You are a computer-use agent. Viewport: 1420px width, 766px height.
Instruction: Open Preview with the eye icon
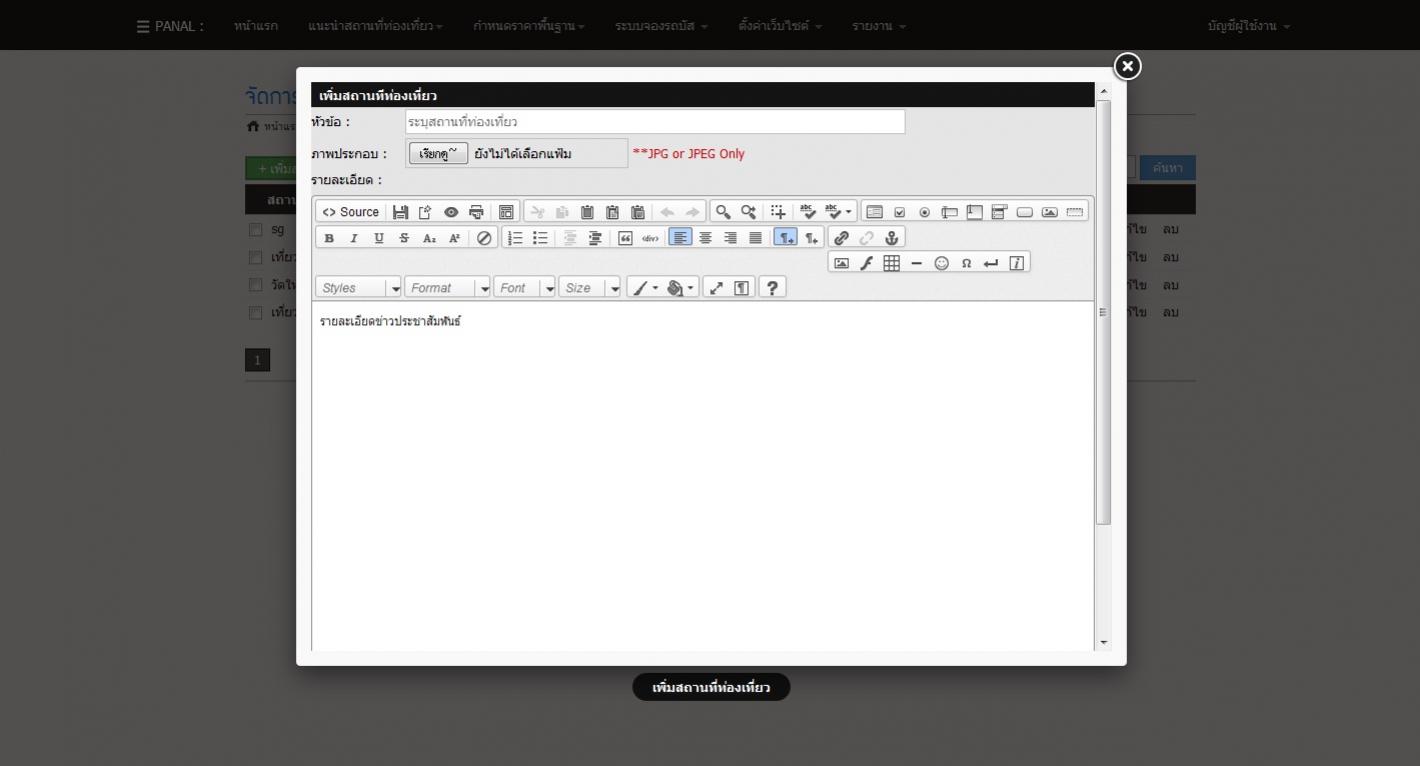(451, 212)
